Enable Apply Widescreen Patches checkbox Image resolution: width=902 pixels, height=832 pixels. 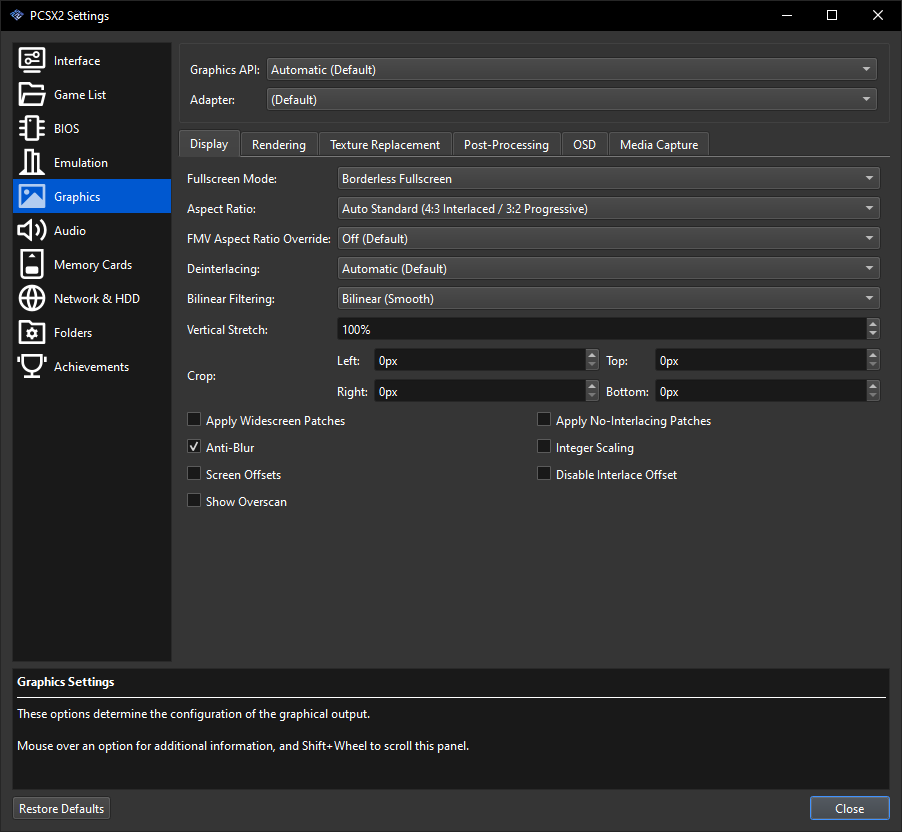click(194, 419)
